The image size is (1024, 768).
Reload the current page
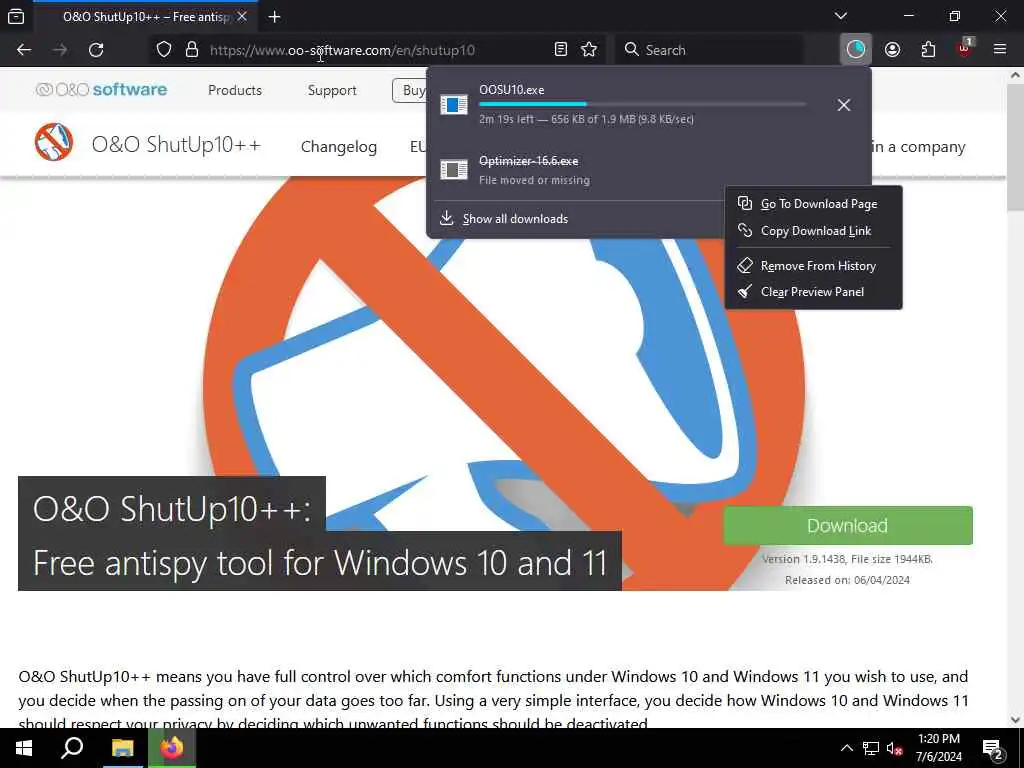click(x=96, y=50)
